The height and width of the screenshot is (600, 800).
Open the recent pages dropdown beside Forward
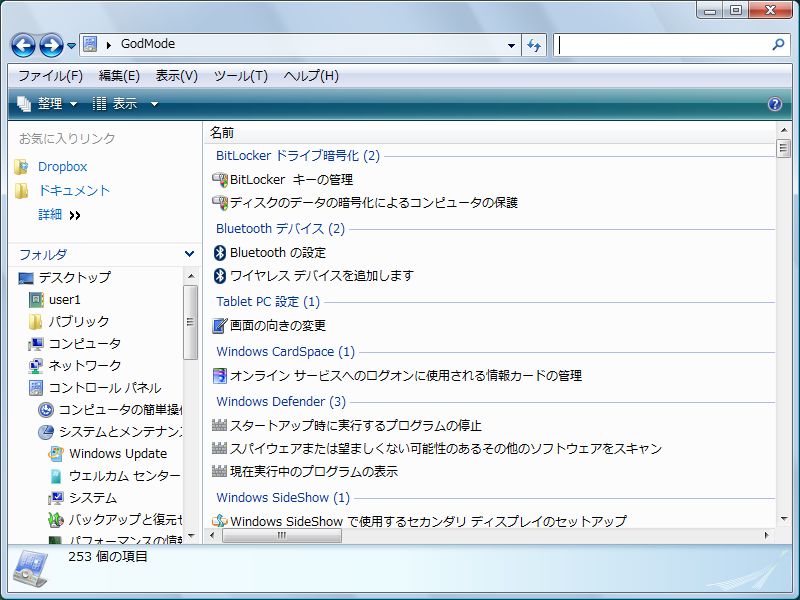click(71, 46)
